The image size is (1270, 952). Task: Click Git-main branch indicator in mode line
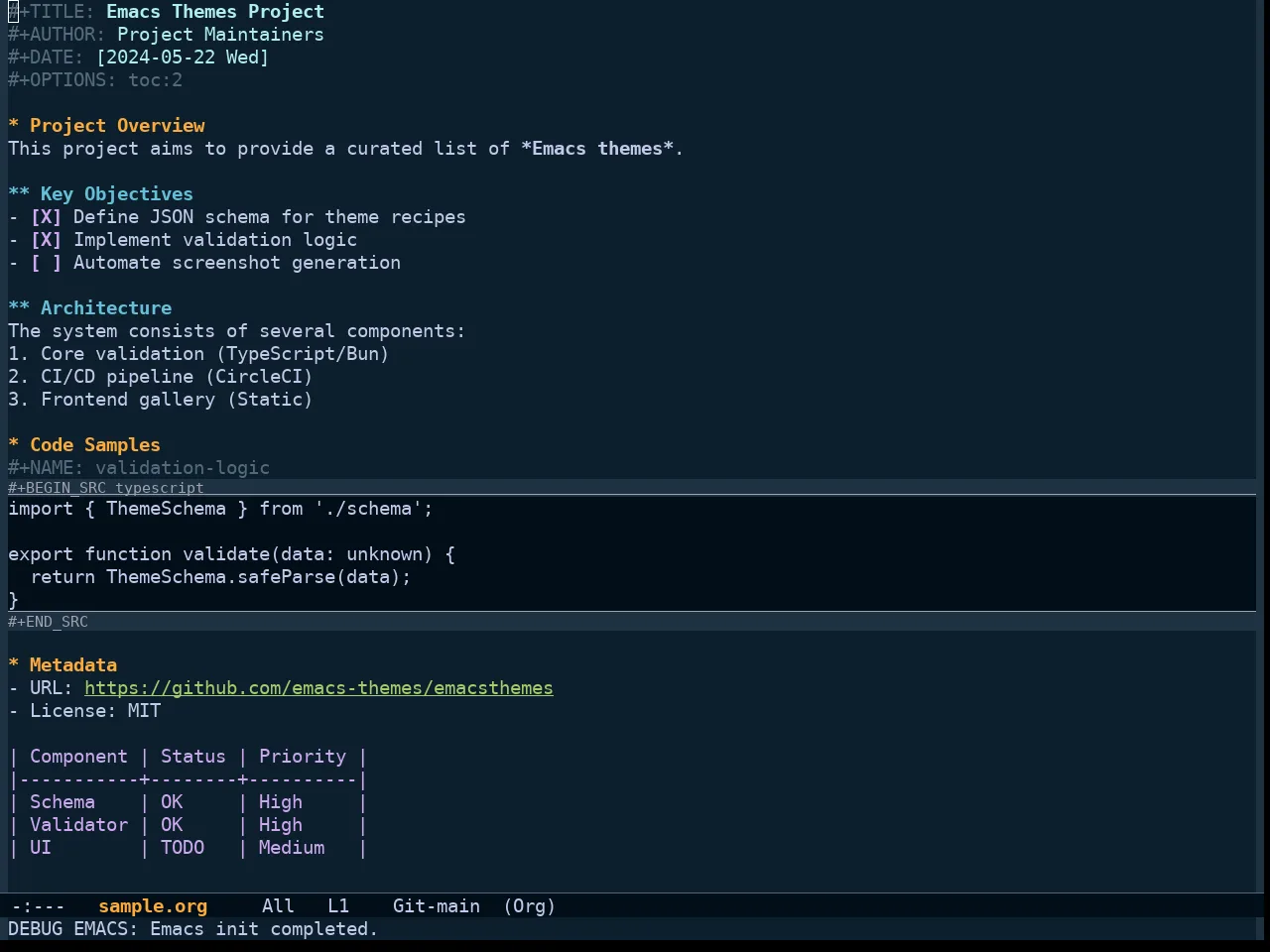[x=437, y=906]
